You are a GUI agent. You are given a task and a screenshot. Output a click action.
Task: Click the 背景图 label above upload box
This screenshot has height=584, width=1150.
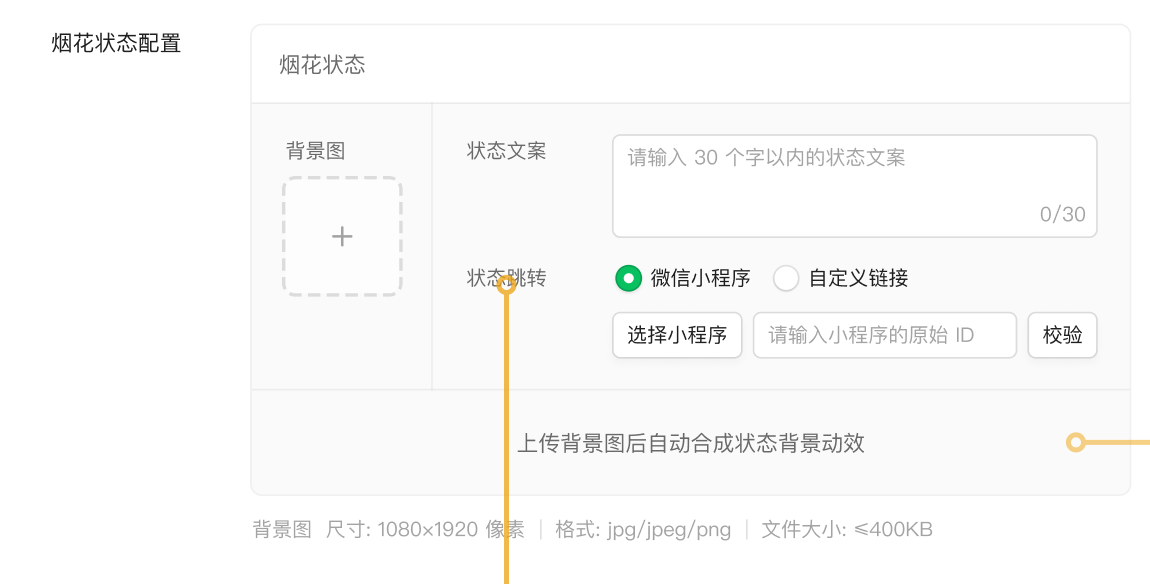(x=315, y=151)
